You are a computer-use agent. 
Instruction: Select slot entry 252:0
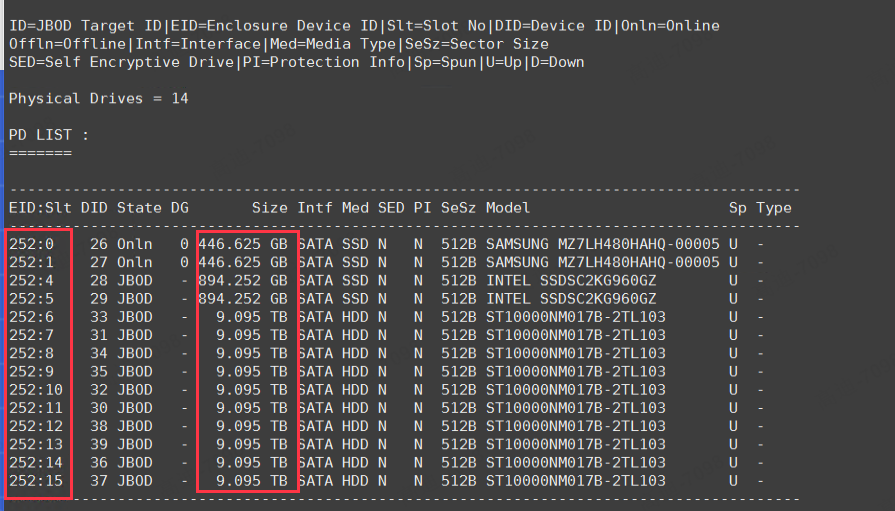(30, 244)
